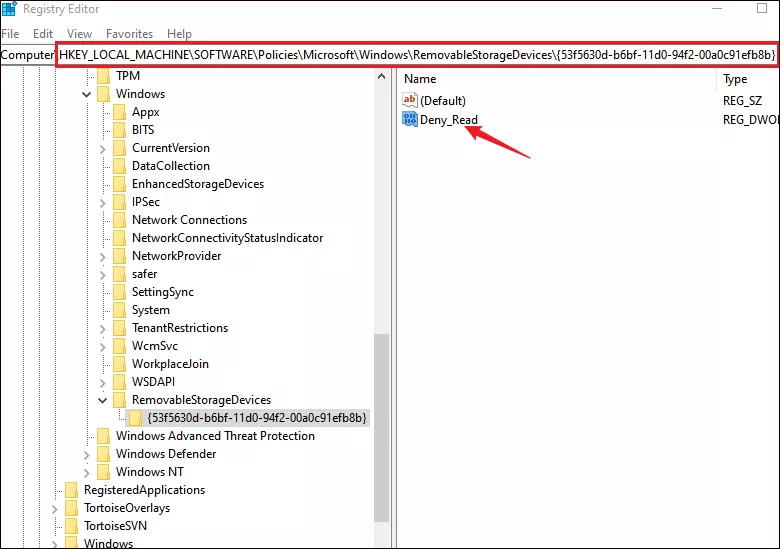Click the BITS folder icon
The height and width of the screenshot is (549, 780).
[119, 130]
